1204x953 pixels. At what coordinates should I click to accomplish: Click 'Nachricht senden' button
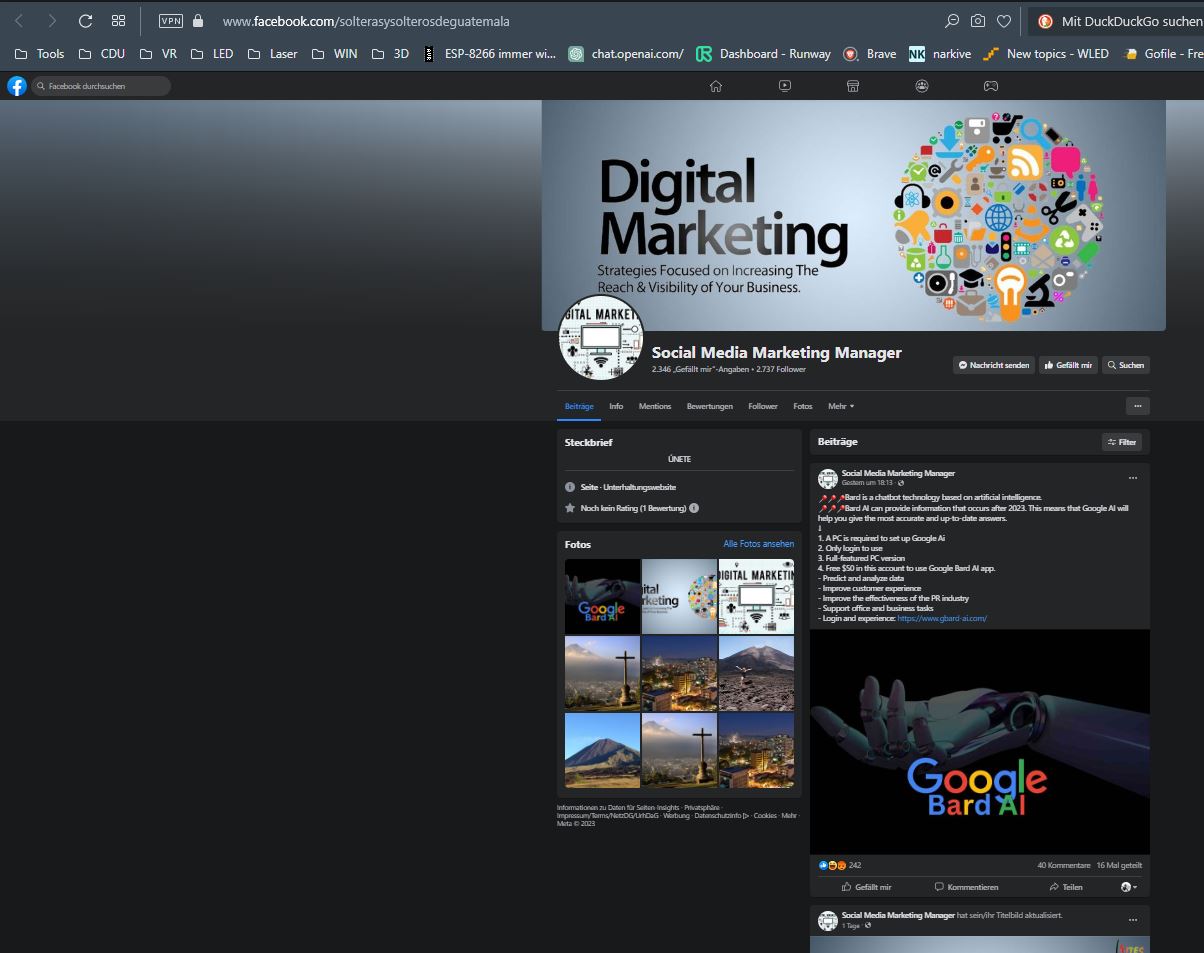994,365
